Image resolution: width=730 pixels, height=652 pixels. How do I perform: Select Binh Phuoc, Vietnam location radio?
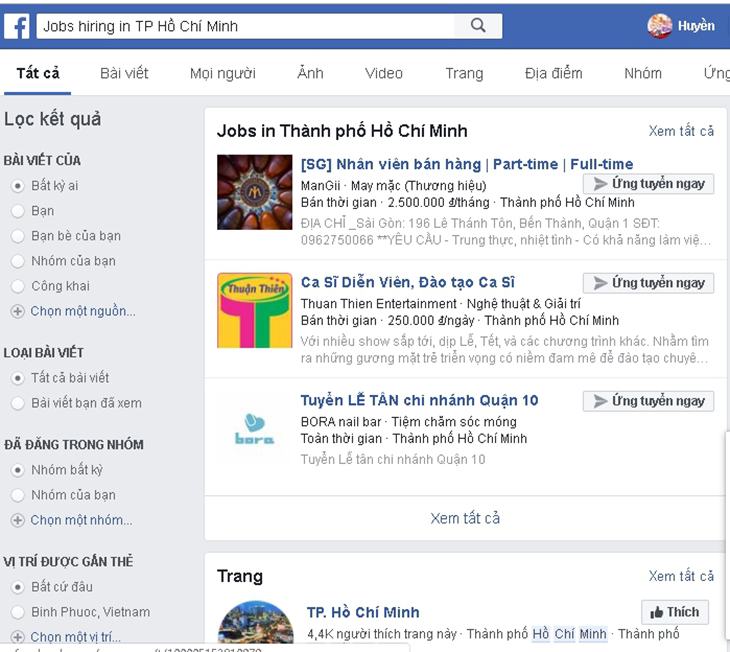17,612
